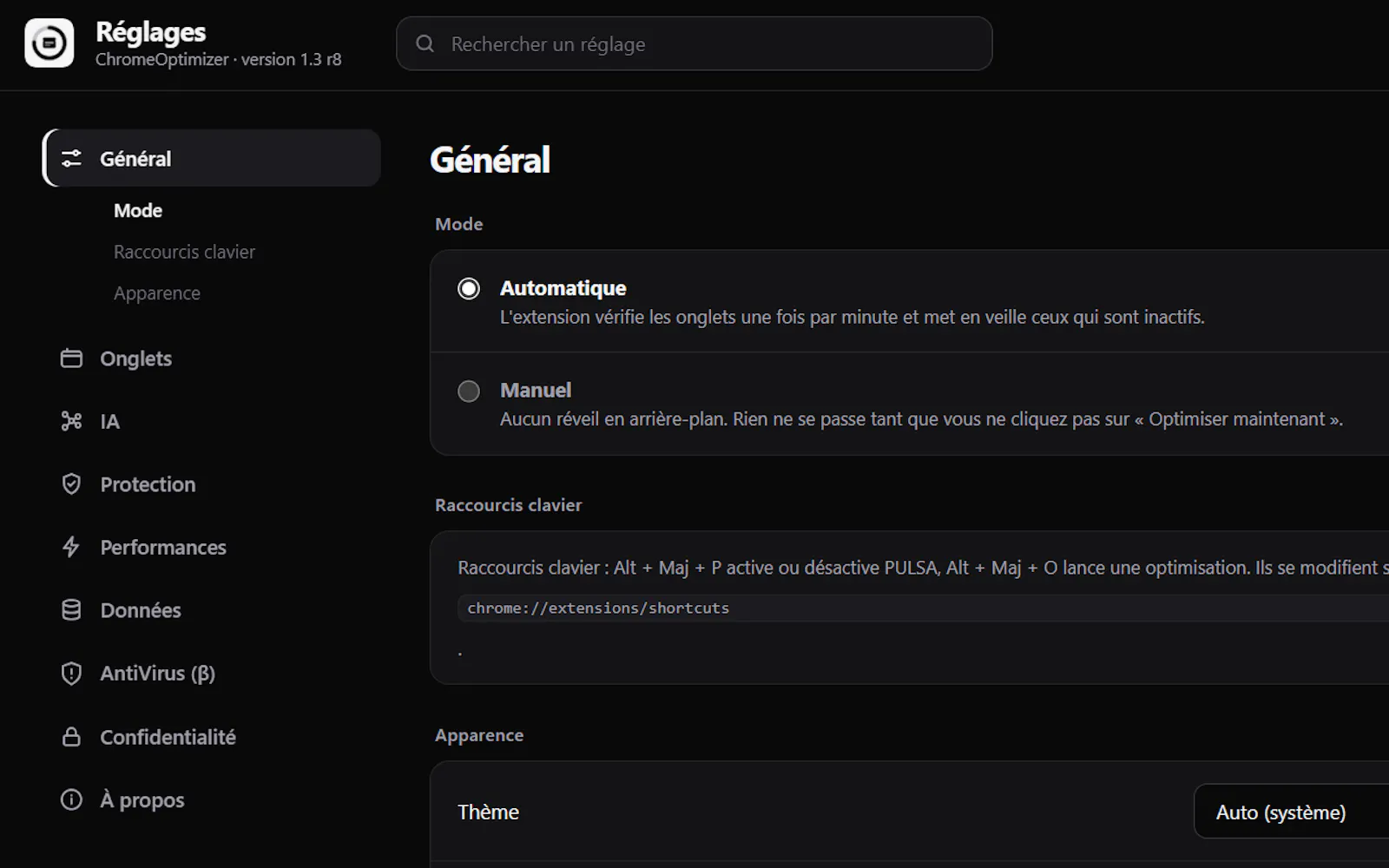Click the Onglets tab icon
This screenshot has height=868, width=1389.
pos(71,358)
